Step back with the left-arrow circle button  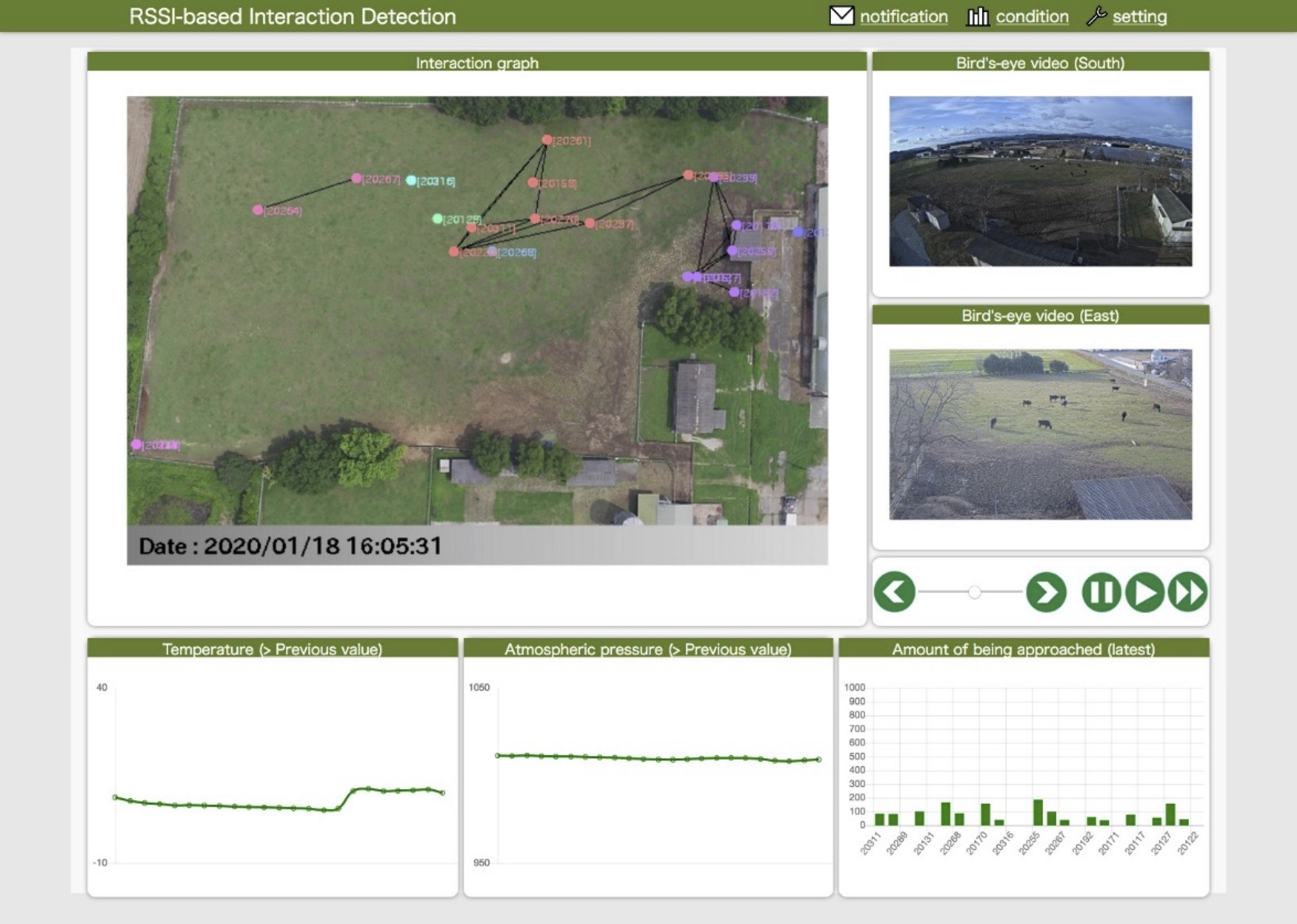(894, 592)
